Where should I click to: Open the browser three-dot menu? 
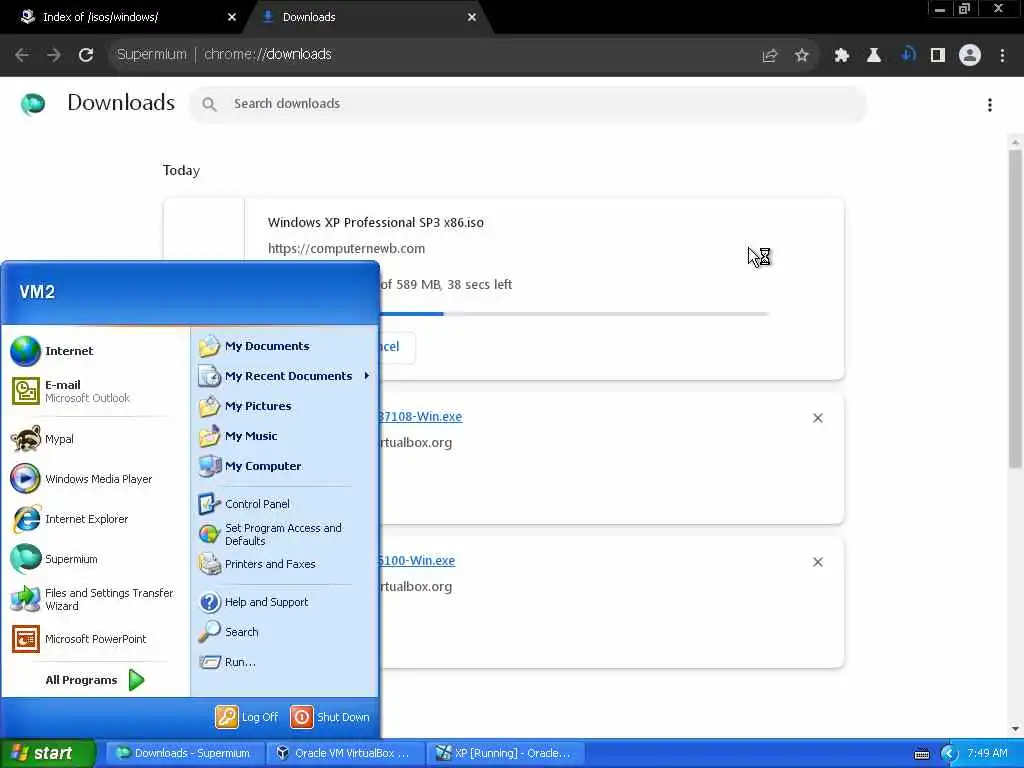point(1002,56)
